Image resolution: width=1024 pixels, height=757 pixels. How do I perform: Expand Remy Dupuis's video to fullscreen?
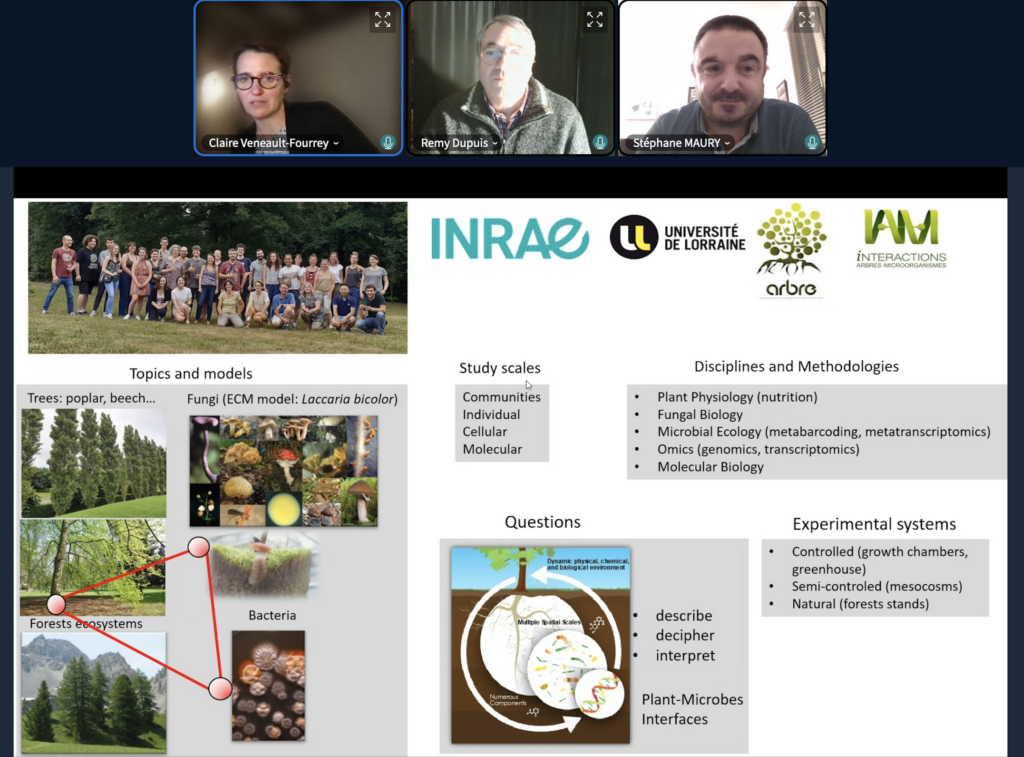[595, 19]
